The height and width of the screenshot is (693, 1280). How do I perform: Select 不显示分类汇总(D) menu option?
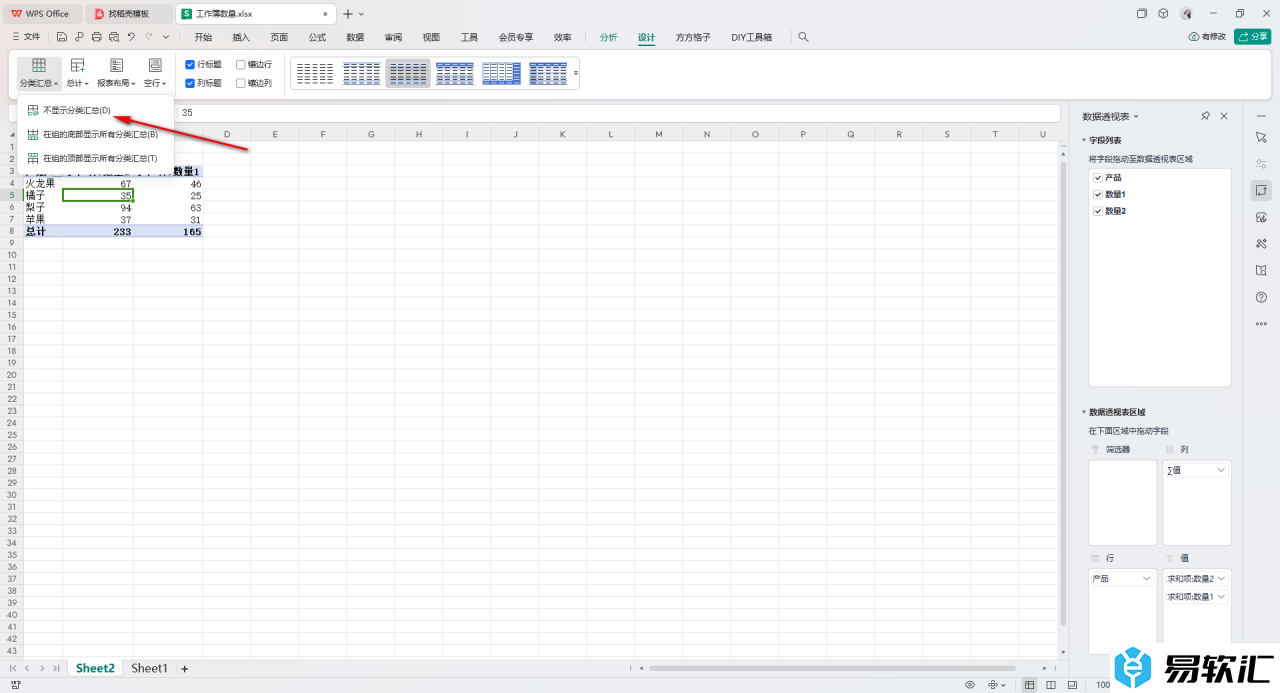77,110
